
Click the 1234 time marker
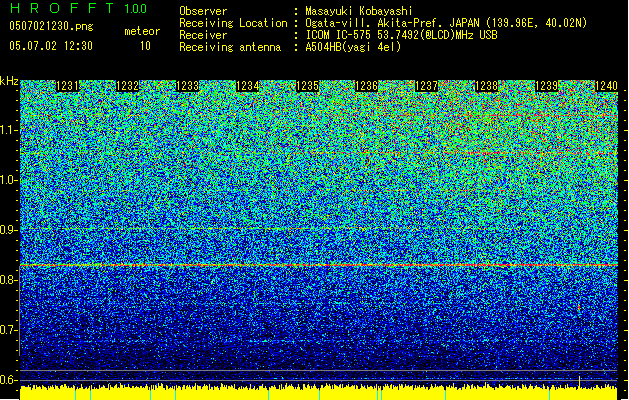247,86
